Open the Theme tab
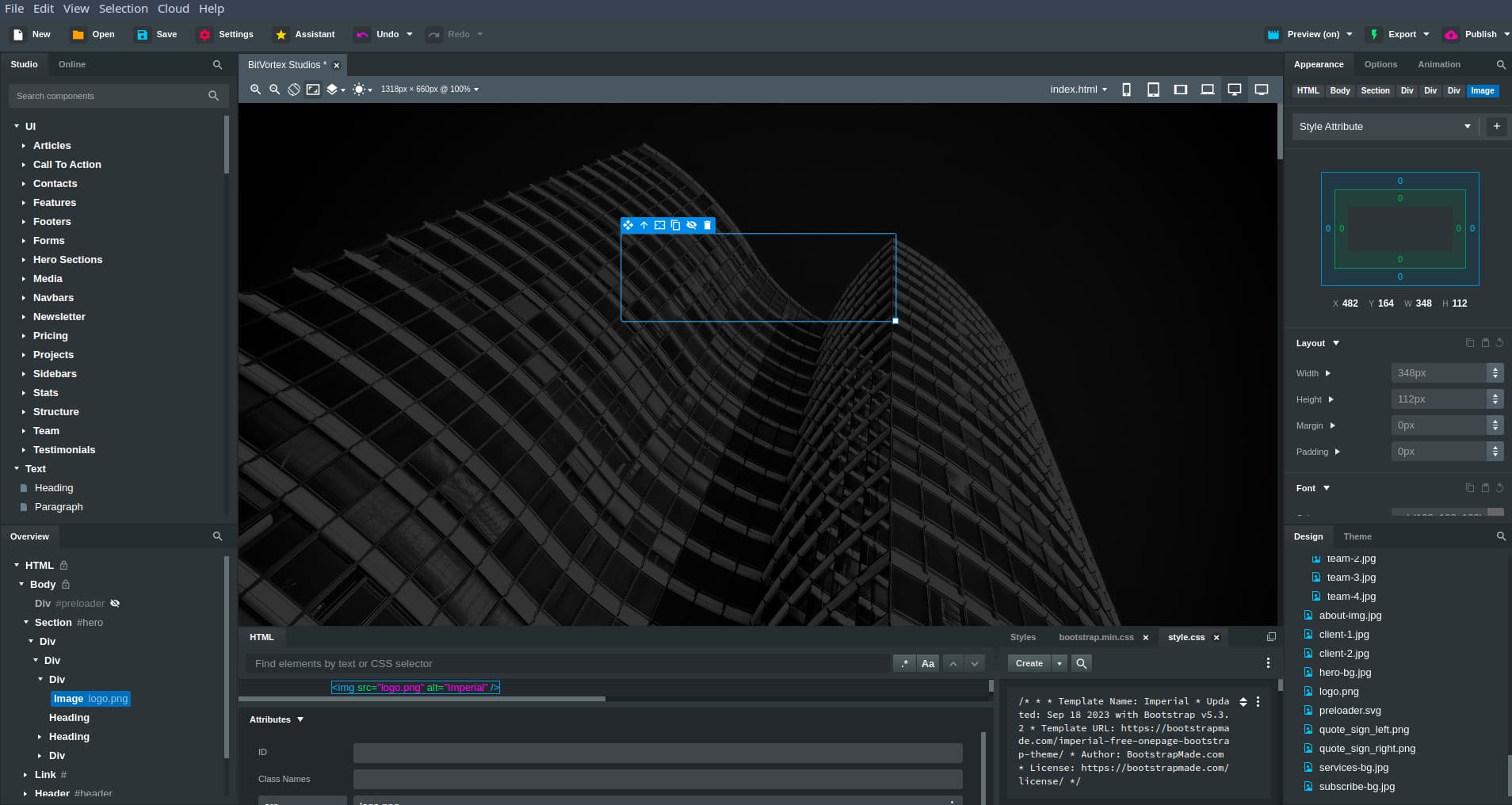Image resolution: width=1512 pixels, height=805 pixels. [1357, 536]
